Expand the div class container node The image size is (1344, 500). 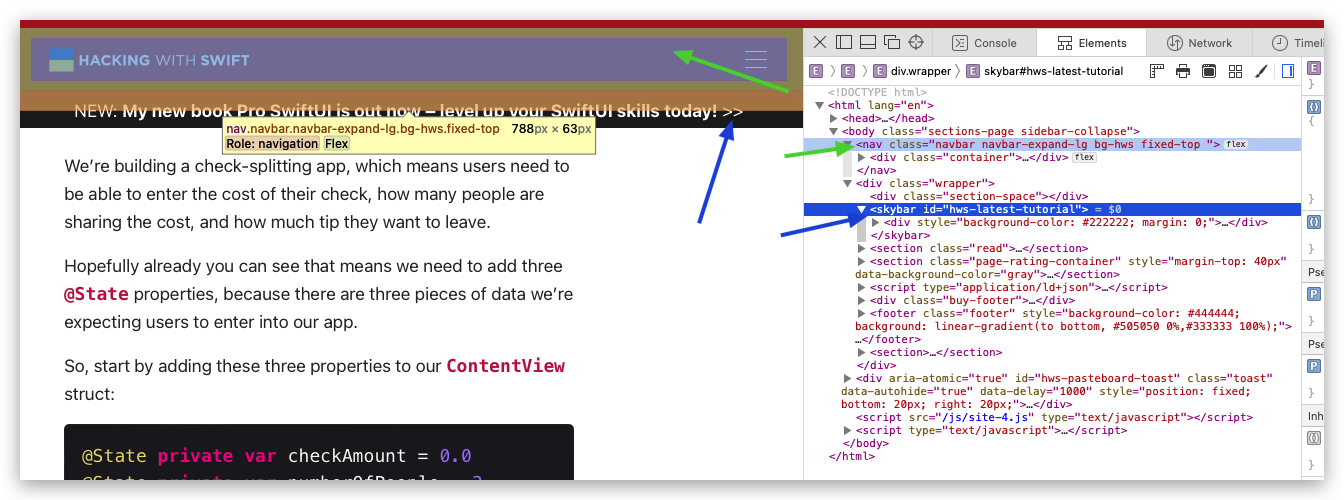(862, 157)
